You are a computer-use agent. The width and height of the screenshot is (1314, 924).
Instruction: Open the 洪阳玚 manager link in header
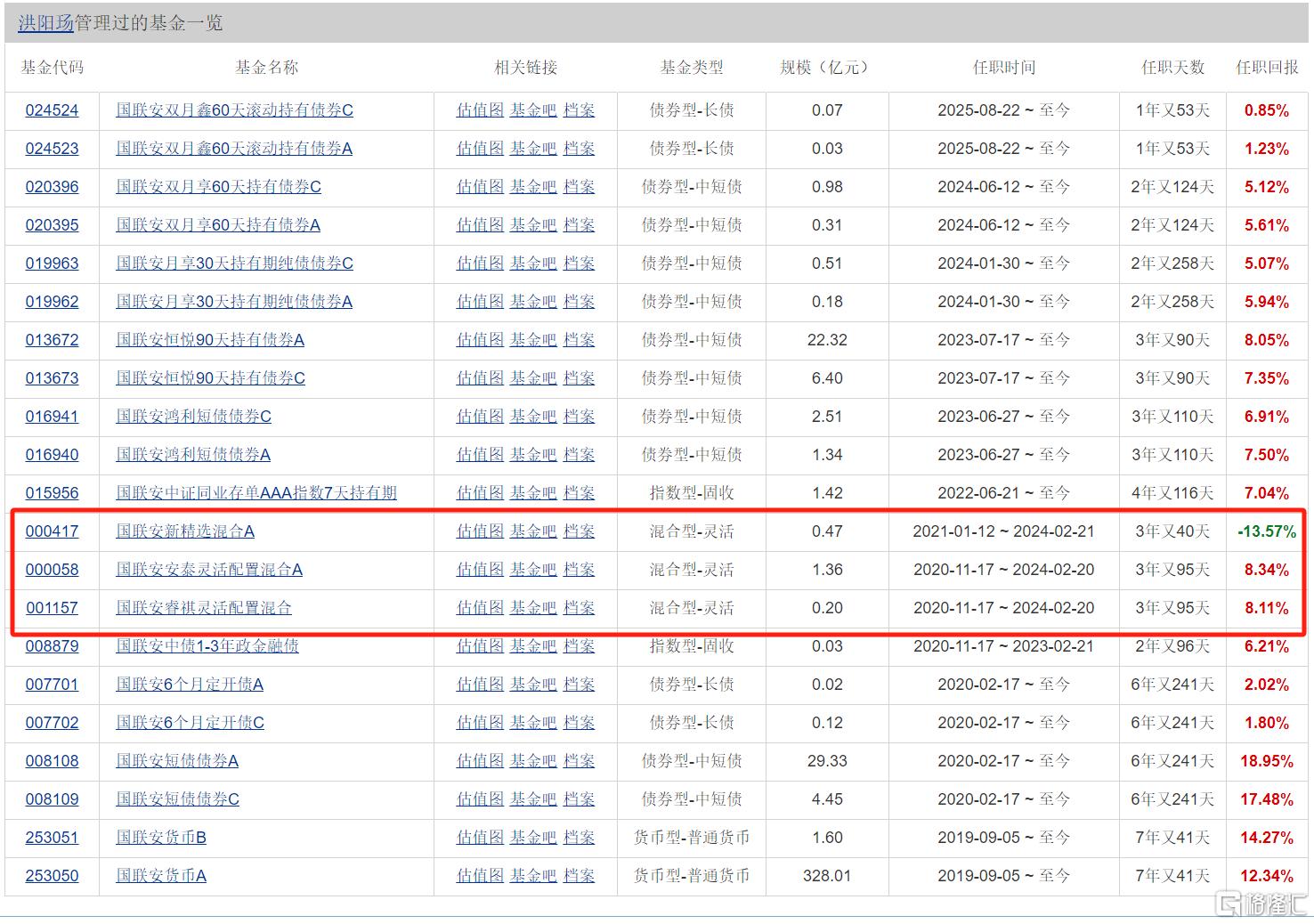[45, 23]
